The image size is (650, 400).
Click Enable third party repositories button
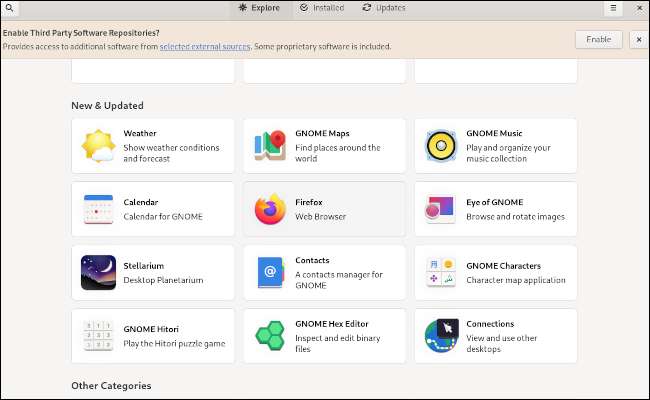599,39
